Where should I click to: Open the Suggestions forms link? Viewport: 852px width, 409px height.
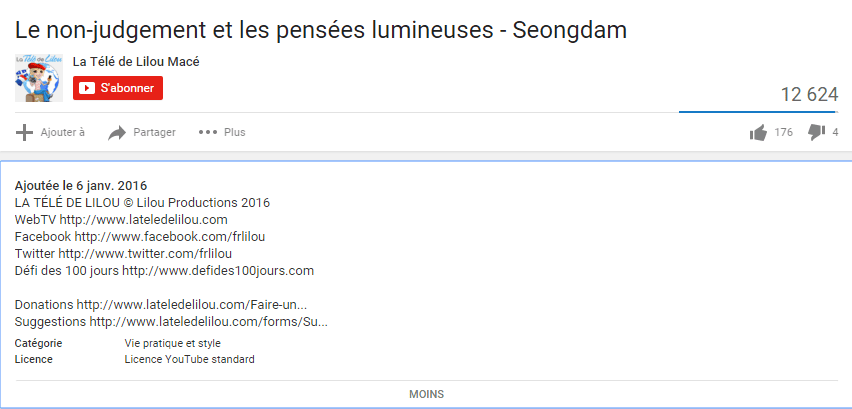coord(209,322)
